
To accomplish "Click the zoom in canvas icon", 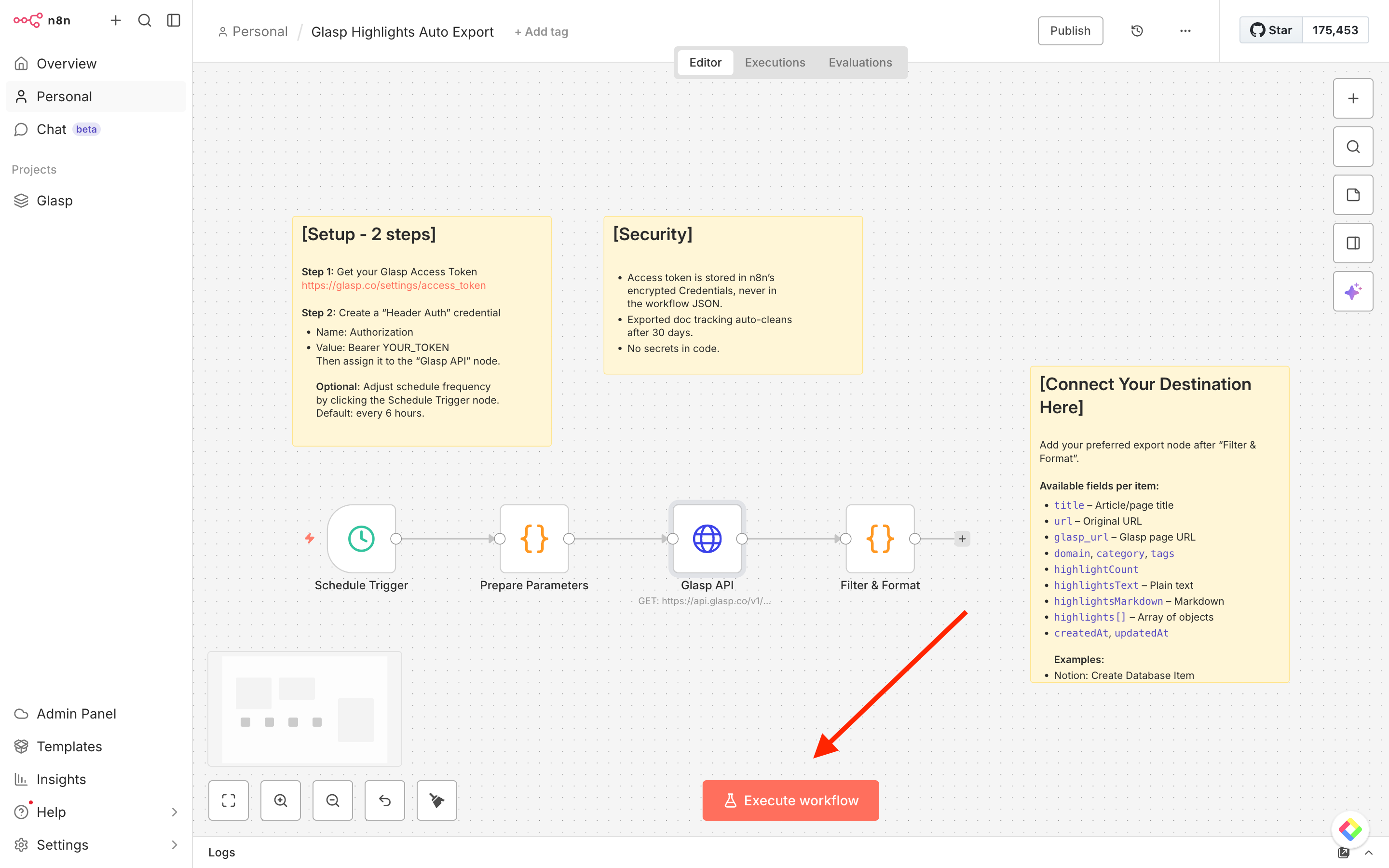I will point(280,800).
